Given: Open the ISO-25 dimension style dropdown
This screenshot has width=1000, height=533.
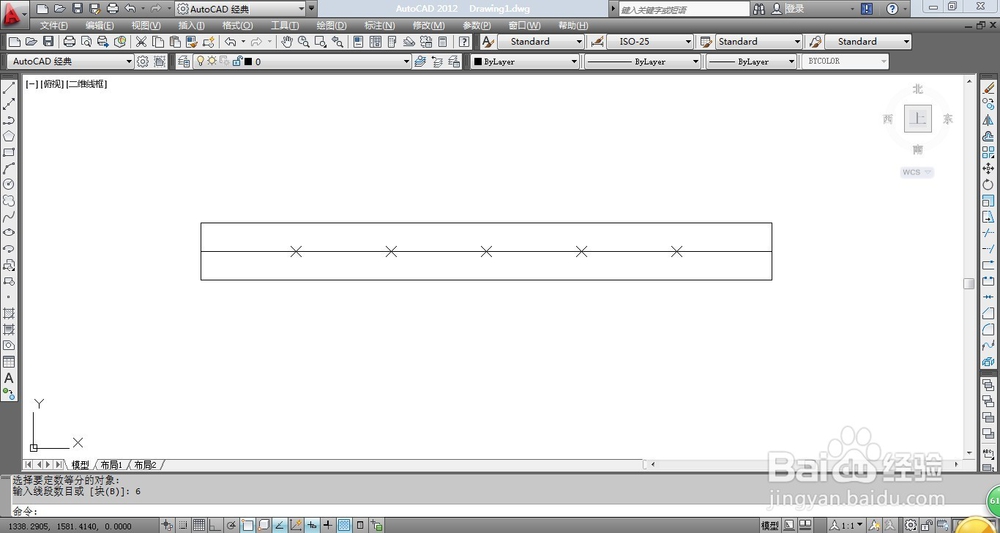Looking at the screenshot, I should pos(650,41).
